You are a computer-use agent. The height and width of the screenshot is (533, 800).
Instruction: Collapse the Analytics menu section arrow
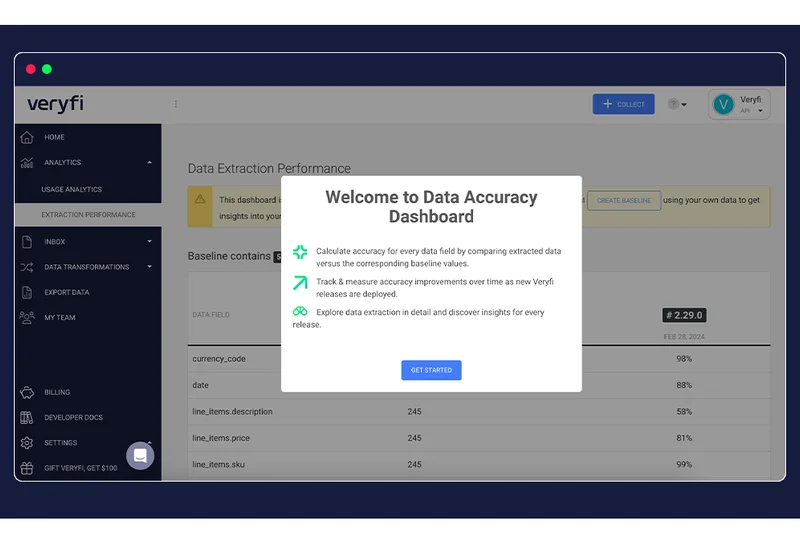(x=149, y=162)
